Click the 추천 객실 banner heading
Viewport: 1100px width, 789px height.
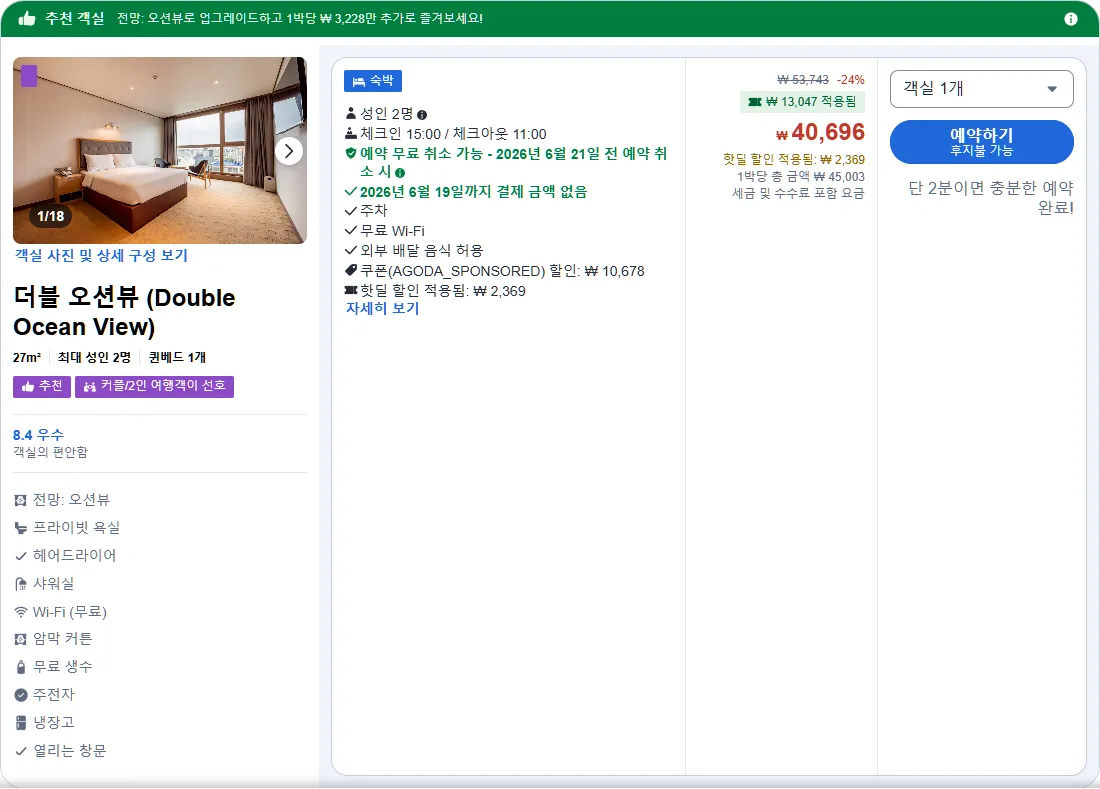[x=74, y=18]
